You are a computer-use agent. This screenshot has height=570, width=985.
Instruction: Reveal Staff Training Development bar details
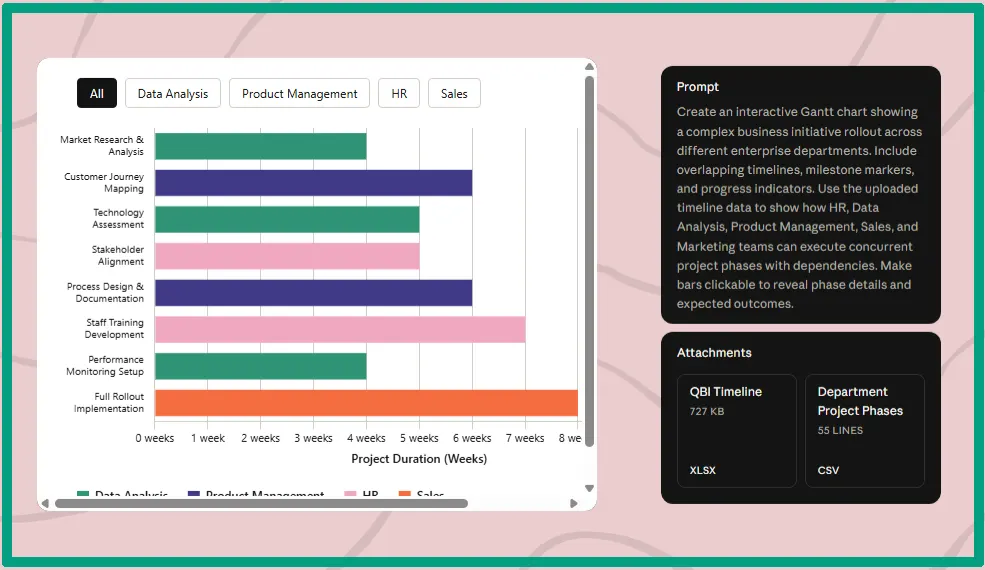(x=340, y=329)
